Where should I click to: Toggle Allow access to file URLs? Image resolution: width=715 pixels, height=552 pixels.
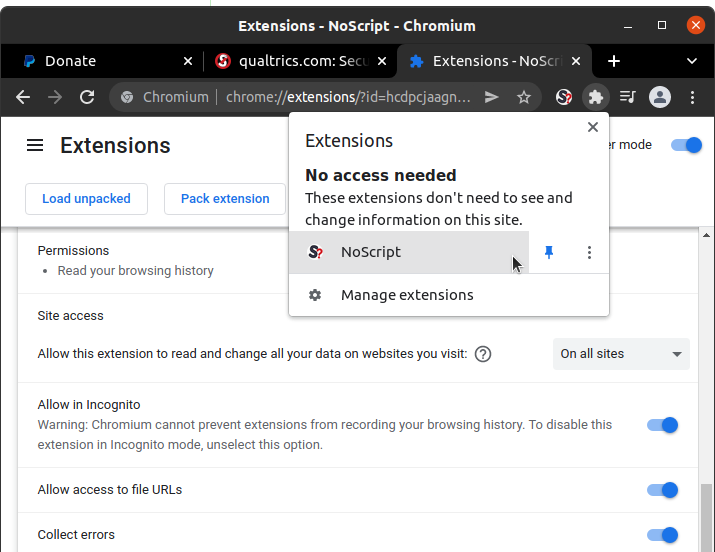pos(663,490)
